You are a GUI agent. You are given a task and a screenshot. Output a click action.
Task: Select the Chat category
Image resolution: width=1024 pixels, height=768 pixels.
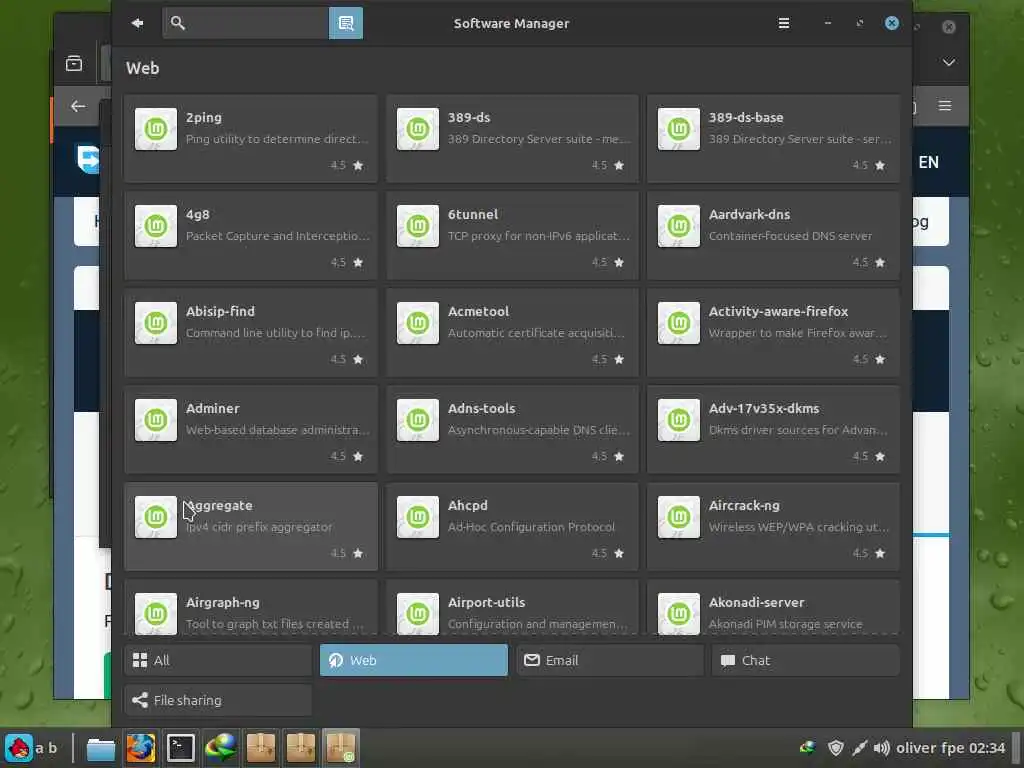805,660
